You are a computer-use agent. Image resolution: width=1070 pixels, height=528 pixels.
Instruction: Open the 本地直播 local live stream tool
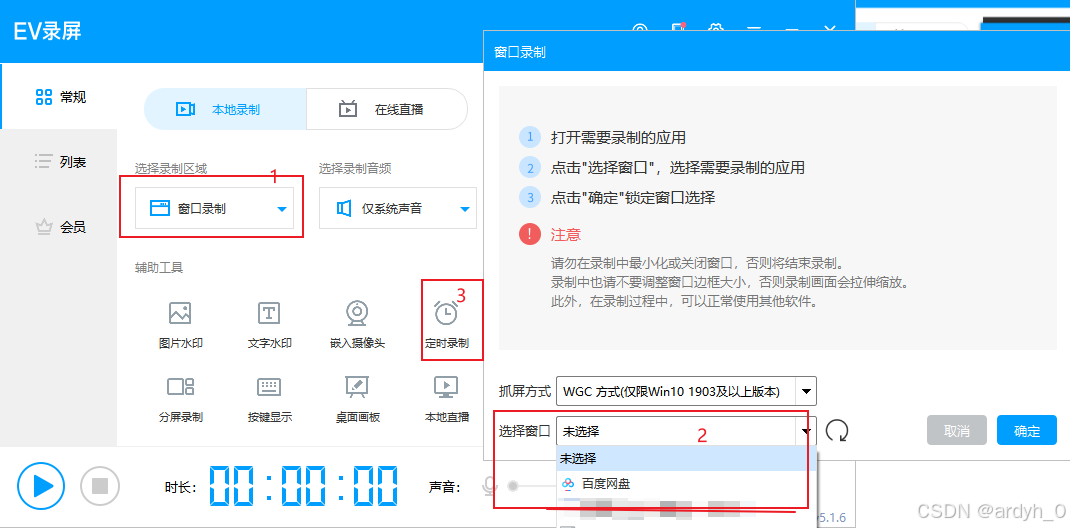click(446, 400)
